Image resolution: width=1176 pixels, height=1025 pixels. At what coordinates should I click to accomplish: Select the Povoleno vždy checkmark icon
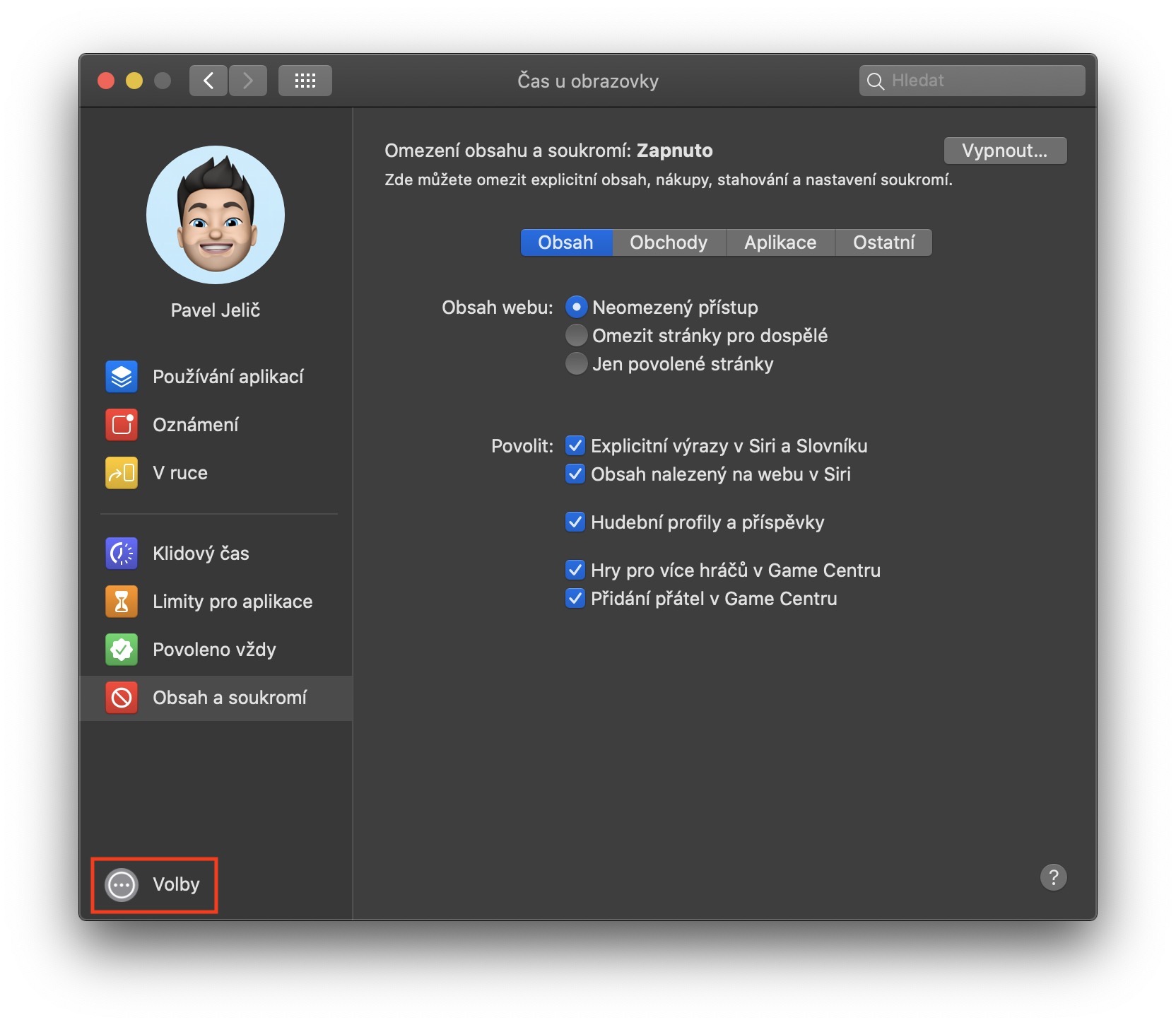[122, 649]
